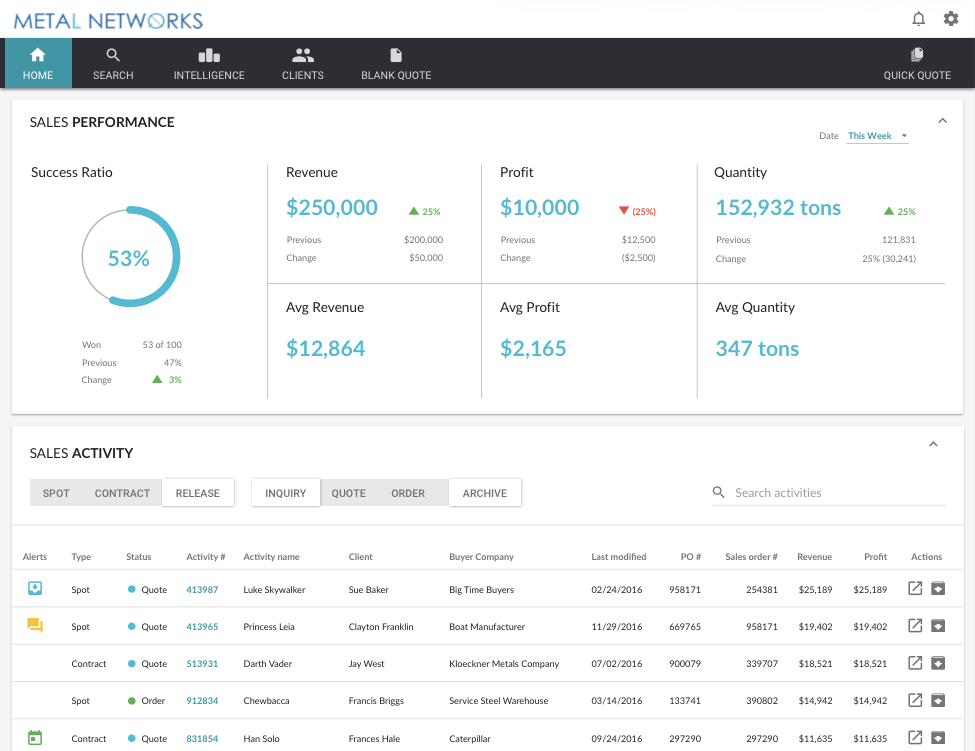Collapse the Sales Performance panel
Image resolution: width=975 pixels, height=751 pixels.
(x=942, y=119)
